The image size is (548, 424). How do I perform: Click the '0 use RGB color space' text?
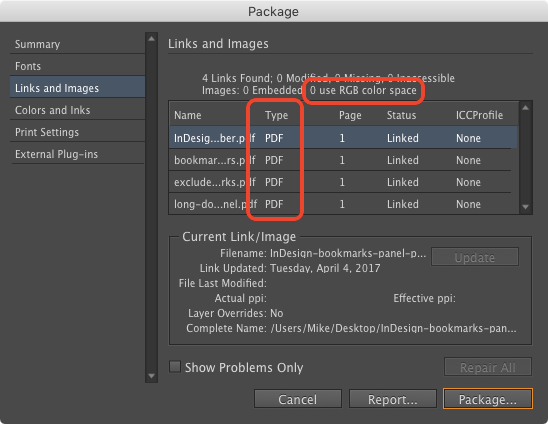pos(363,90)
